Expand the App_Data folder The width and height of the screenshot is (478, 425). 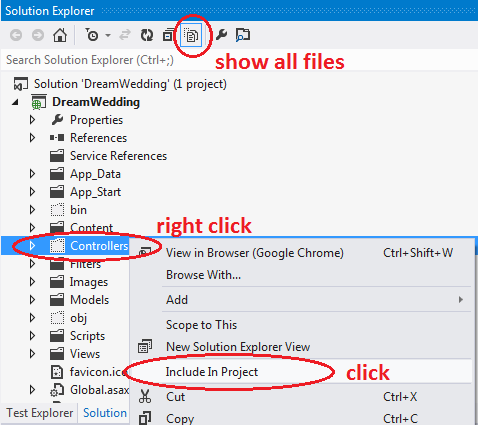(32, 174)
